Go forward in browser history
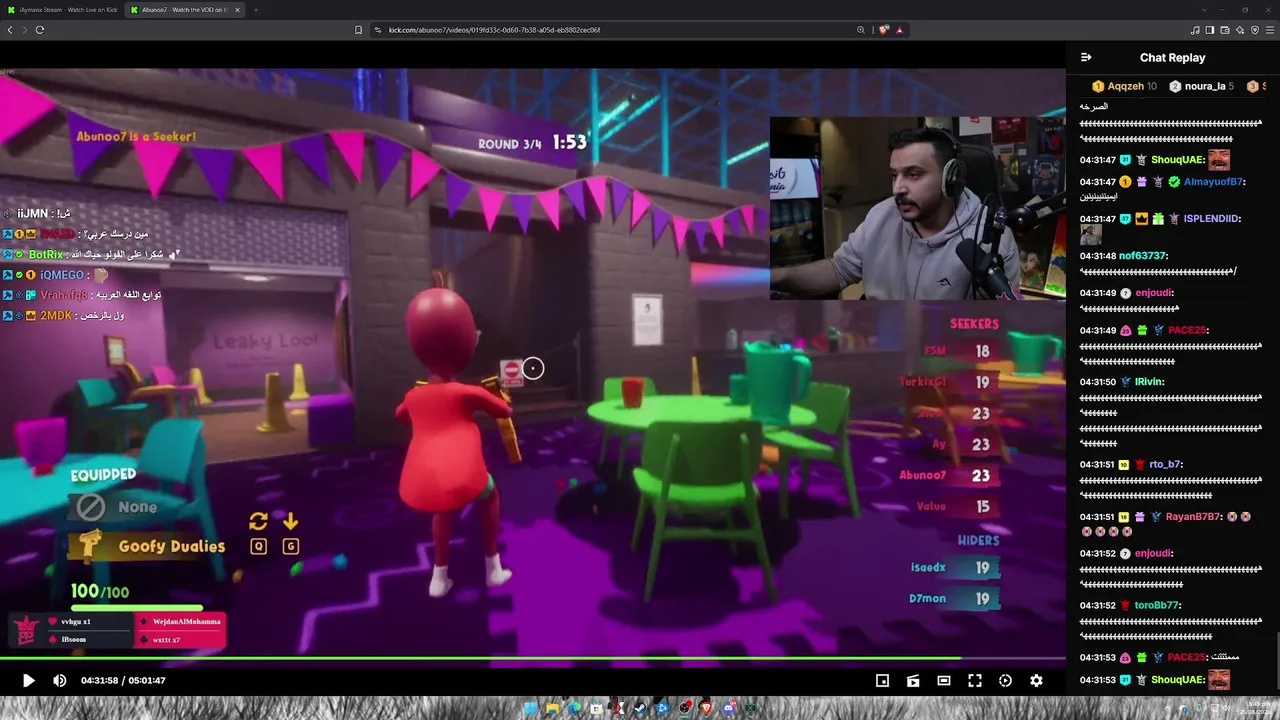 (25, 30)
